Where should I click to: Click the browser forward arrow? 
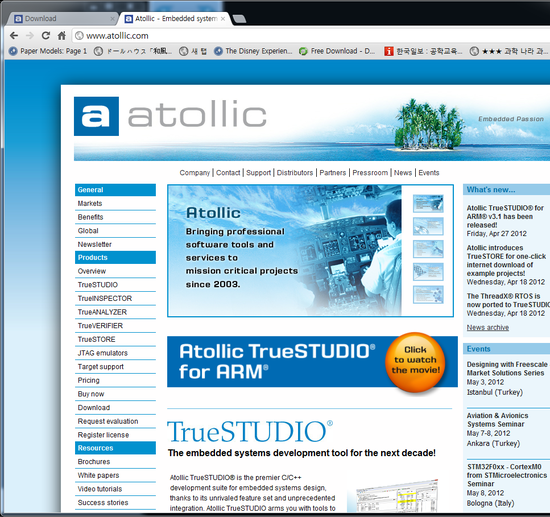click(x=30, y=35)
